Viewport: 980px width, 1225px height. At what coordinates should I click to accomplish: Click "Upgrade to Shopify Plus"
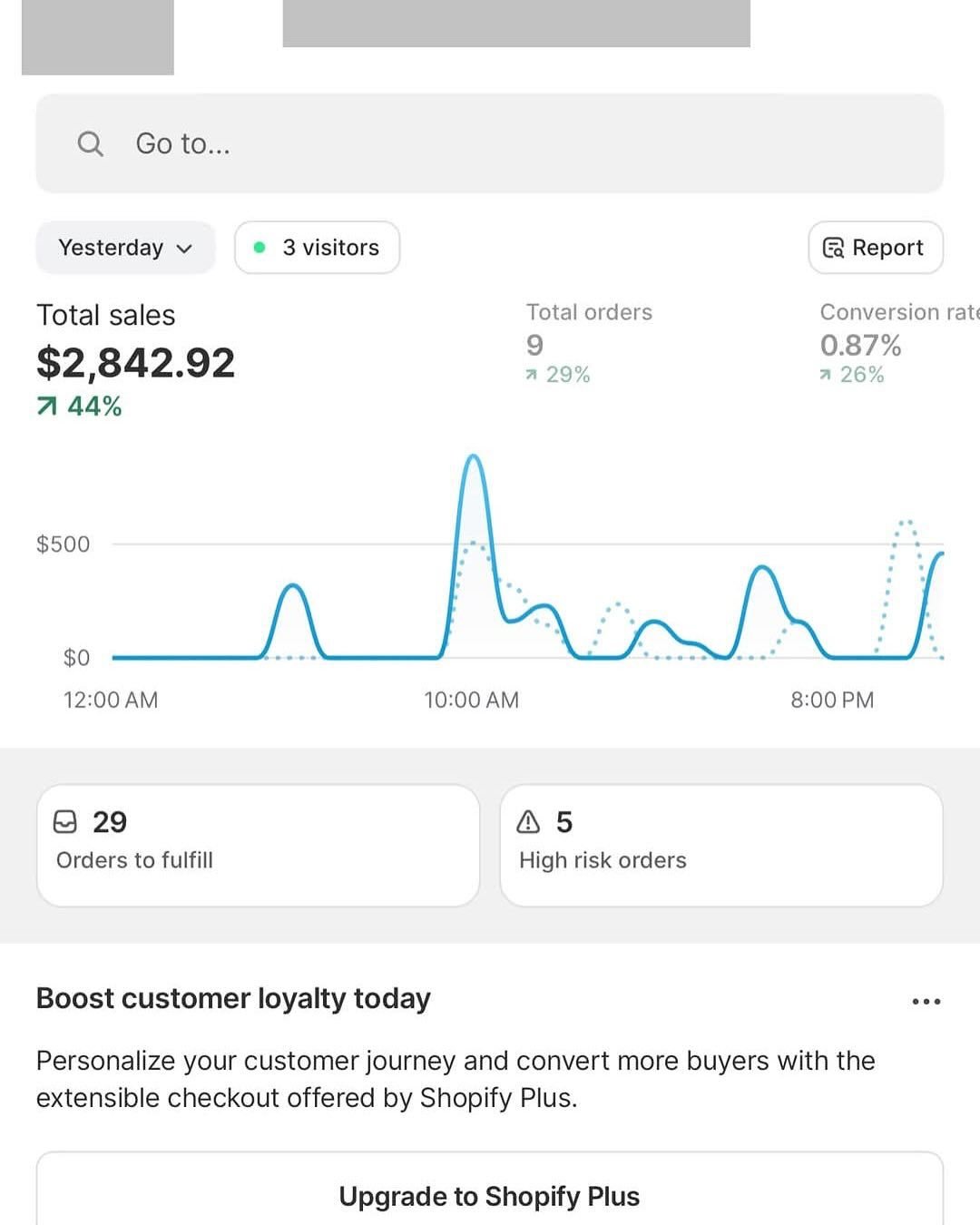(x=490, y=1196)
